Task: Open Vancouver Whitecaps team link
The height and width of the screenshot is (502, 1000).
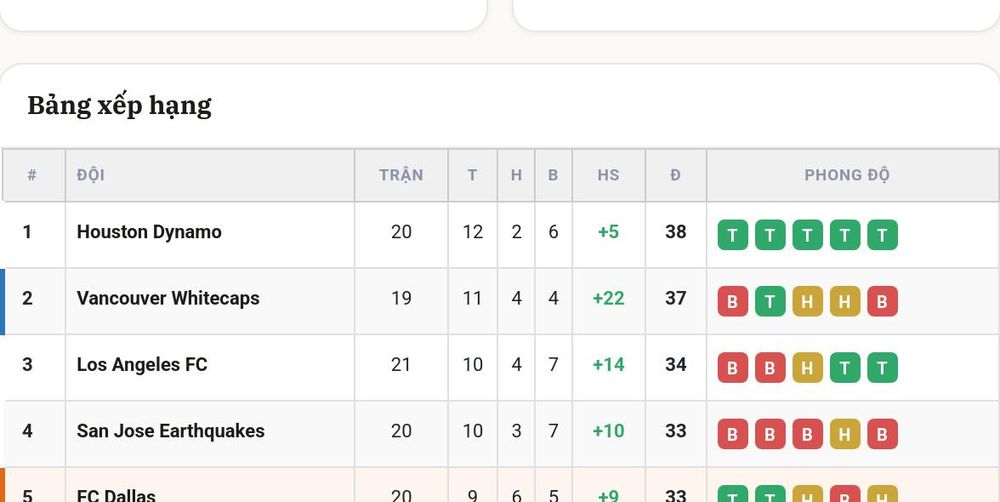Action: 168,299
